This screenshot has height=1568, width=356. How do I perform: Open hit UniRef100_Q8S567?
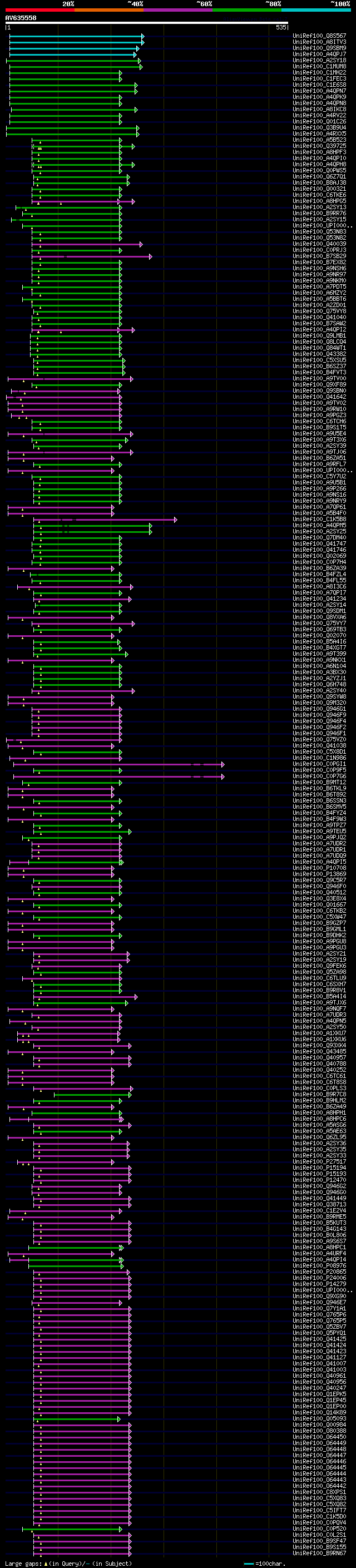319,36
